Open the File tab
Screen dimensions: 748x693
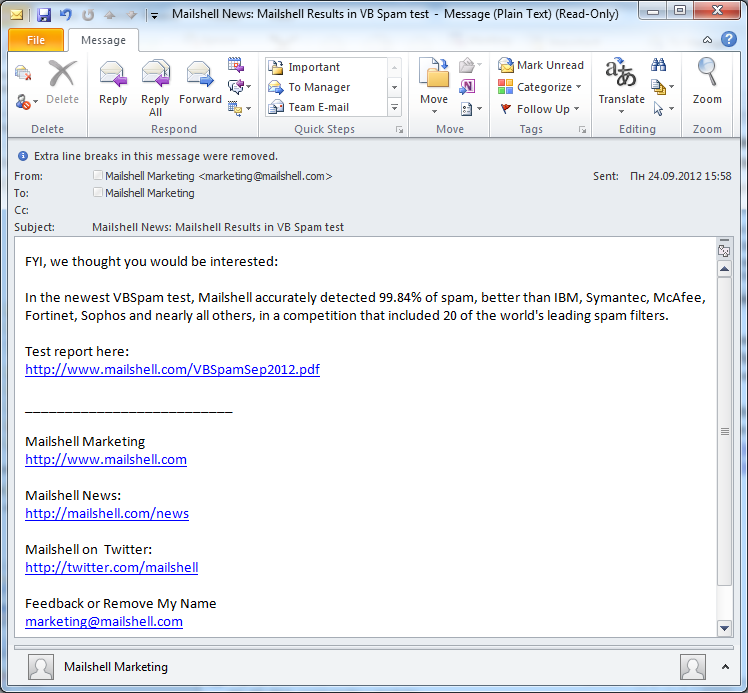click(36, 40)
